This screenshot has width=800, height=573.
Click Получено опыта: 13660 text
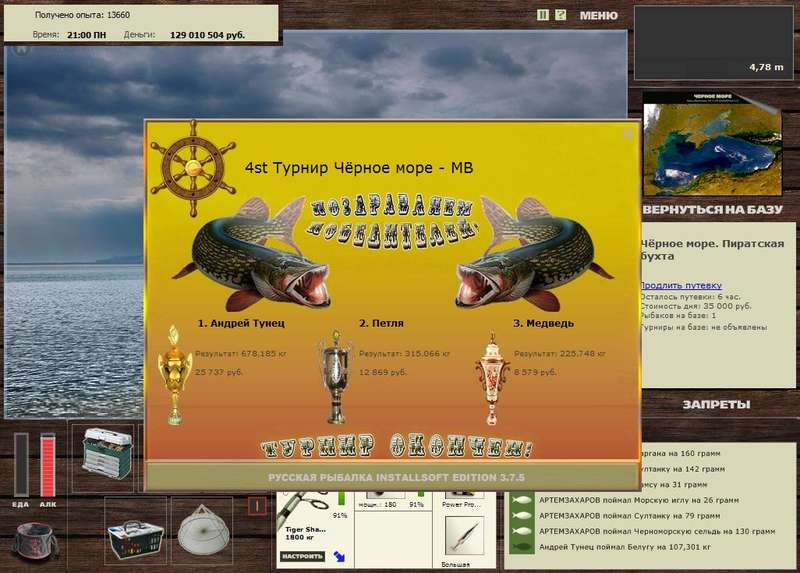click(82, 15)
